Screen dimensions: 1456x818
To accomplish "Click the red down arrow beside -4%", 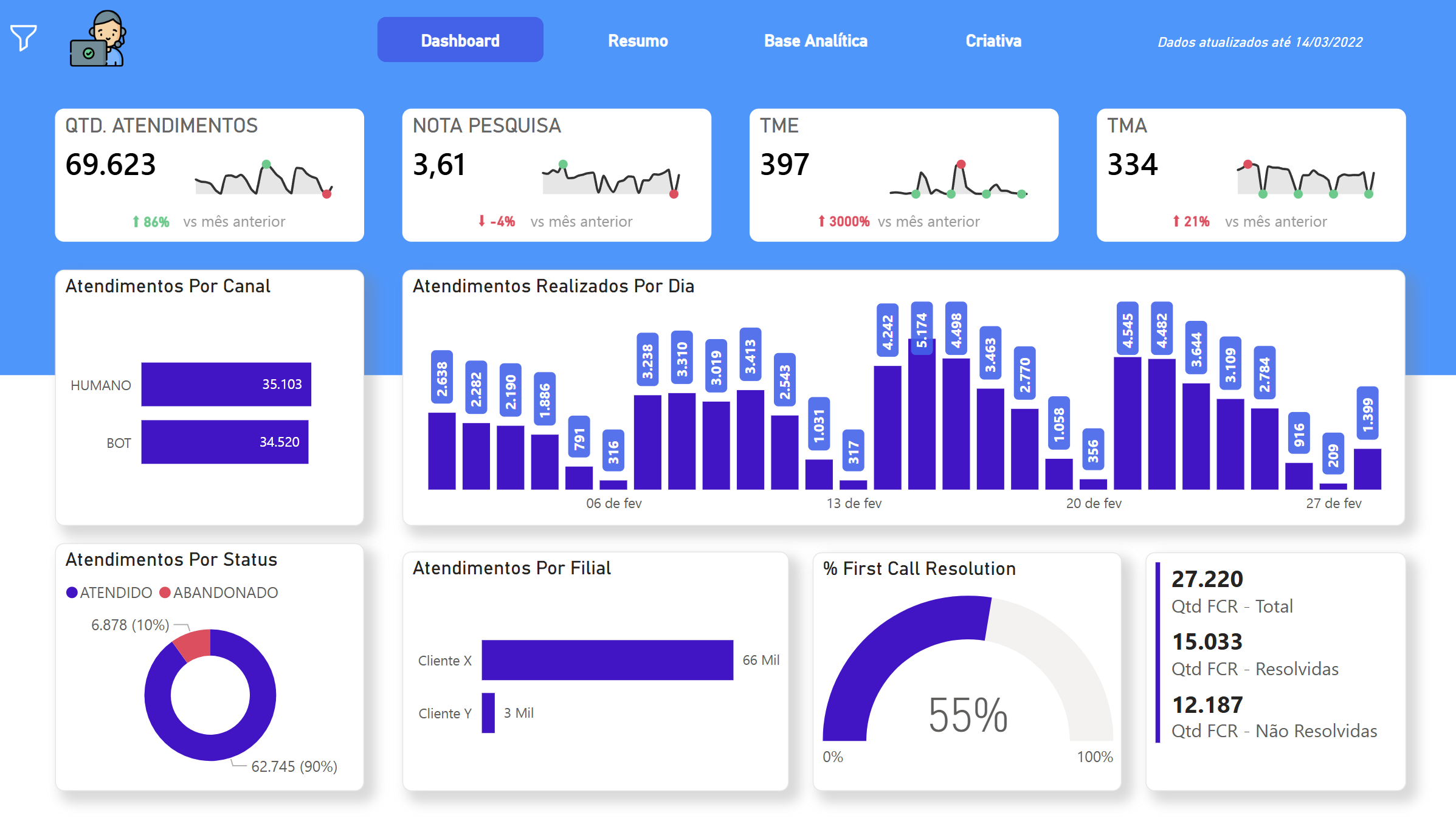I will point(481,221).
